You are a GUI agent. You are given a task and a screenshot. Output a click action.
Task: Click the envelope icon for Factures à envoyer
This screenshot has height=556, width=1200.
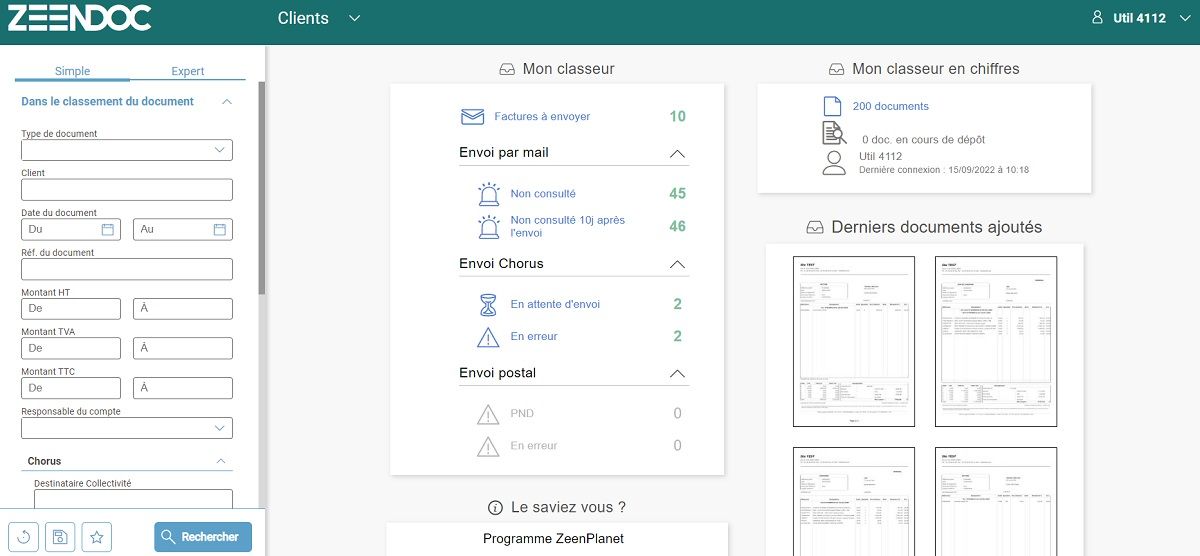pyautogui.click(x=472, y=117)
